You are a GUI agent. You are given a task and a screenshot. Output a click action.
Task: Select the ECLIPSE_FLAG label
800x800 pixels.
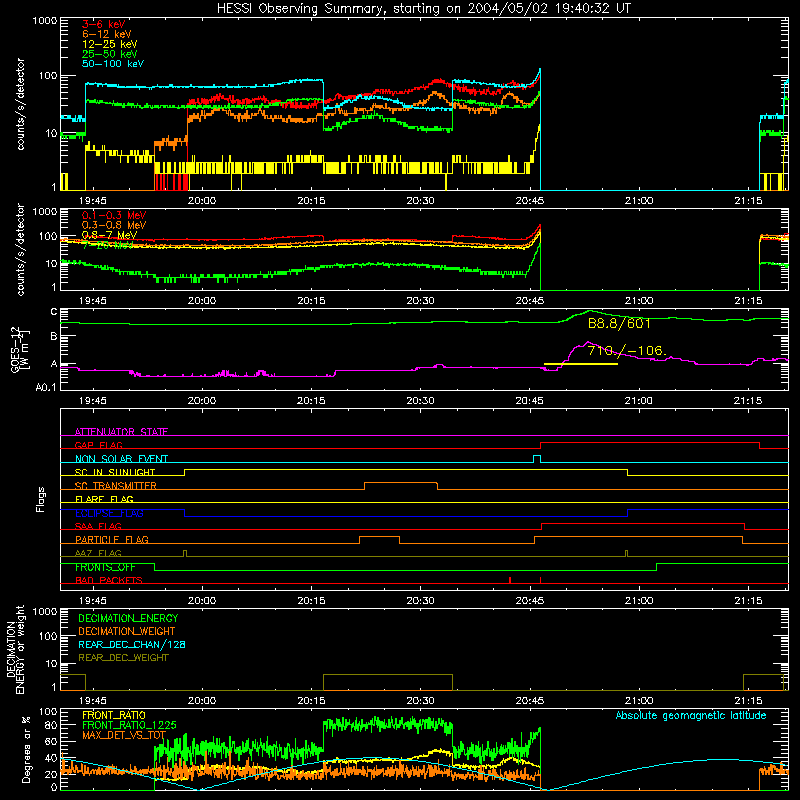coord(109,513)
